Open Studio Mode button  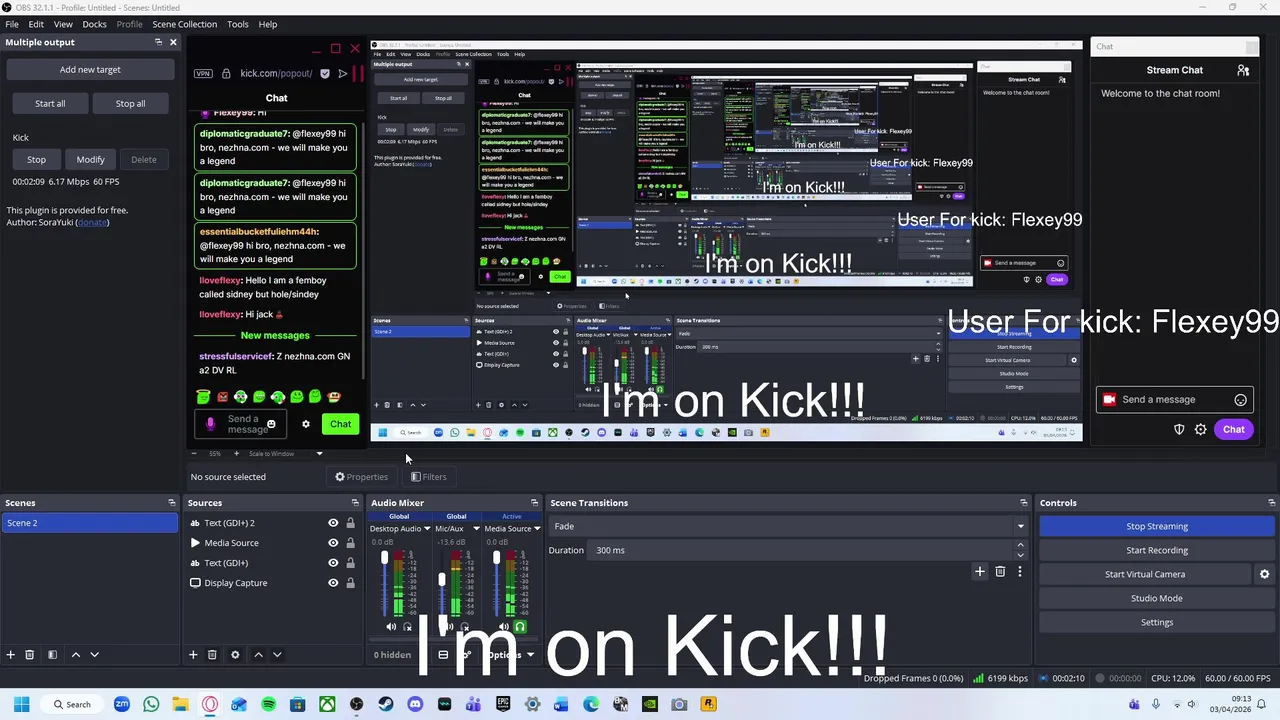(x=1157, y=598)
